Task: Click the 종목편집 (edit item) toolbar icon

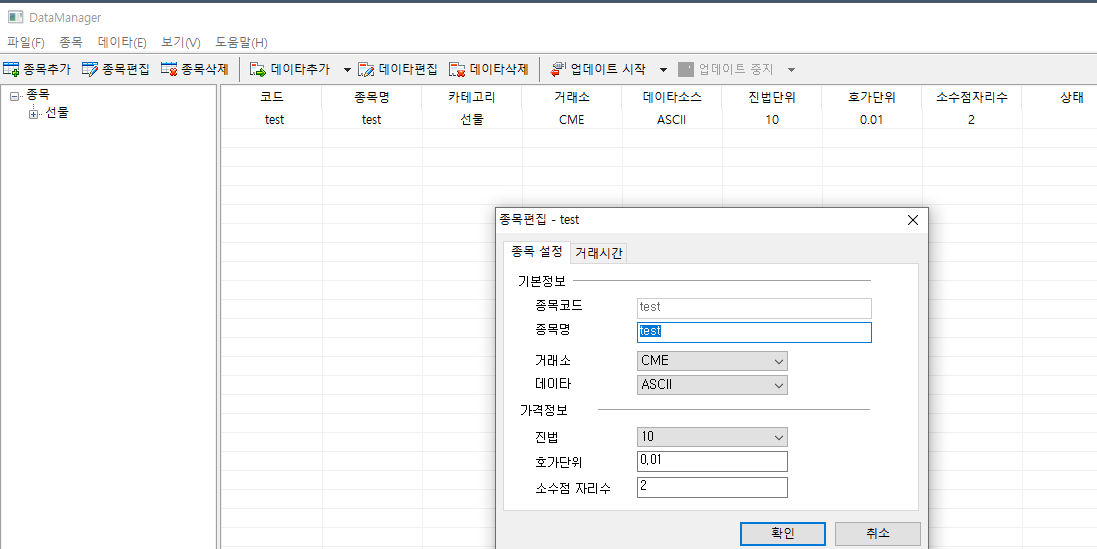Action: coord(90,69)
